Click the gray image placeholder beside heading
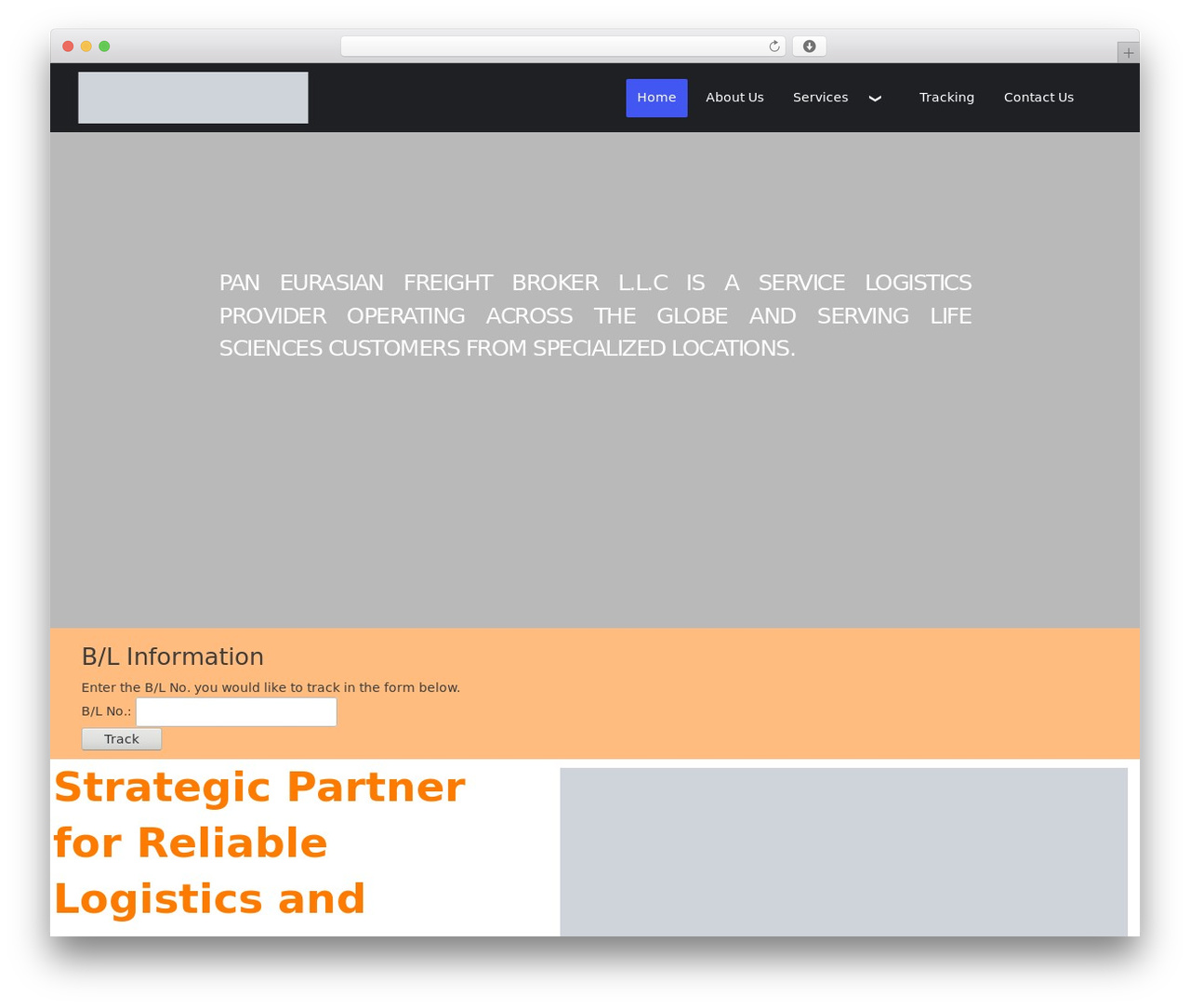 843,852
